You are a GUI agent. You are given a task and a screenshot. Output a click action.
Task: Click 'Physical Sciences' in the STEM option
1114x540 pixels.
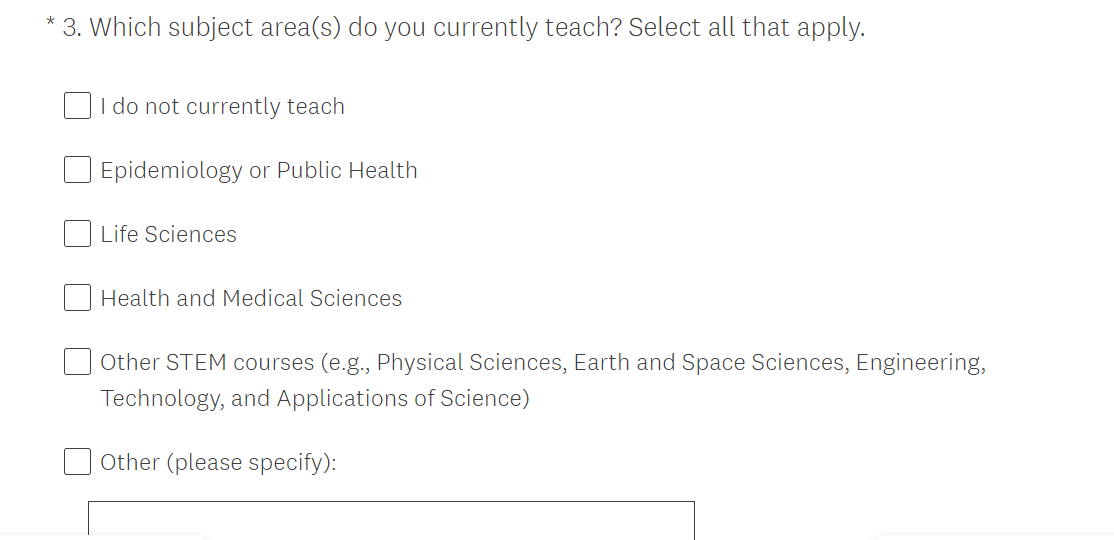click(x=470, y=363)
